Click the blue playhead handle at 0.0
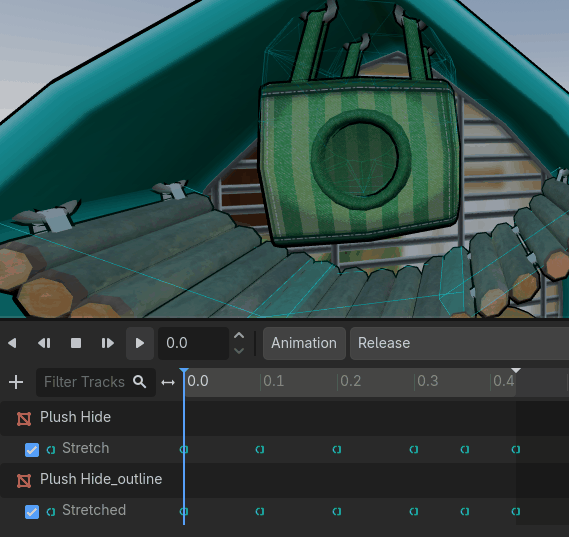This screenshot has height=537, width=569. [x=184, y=370]
